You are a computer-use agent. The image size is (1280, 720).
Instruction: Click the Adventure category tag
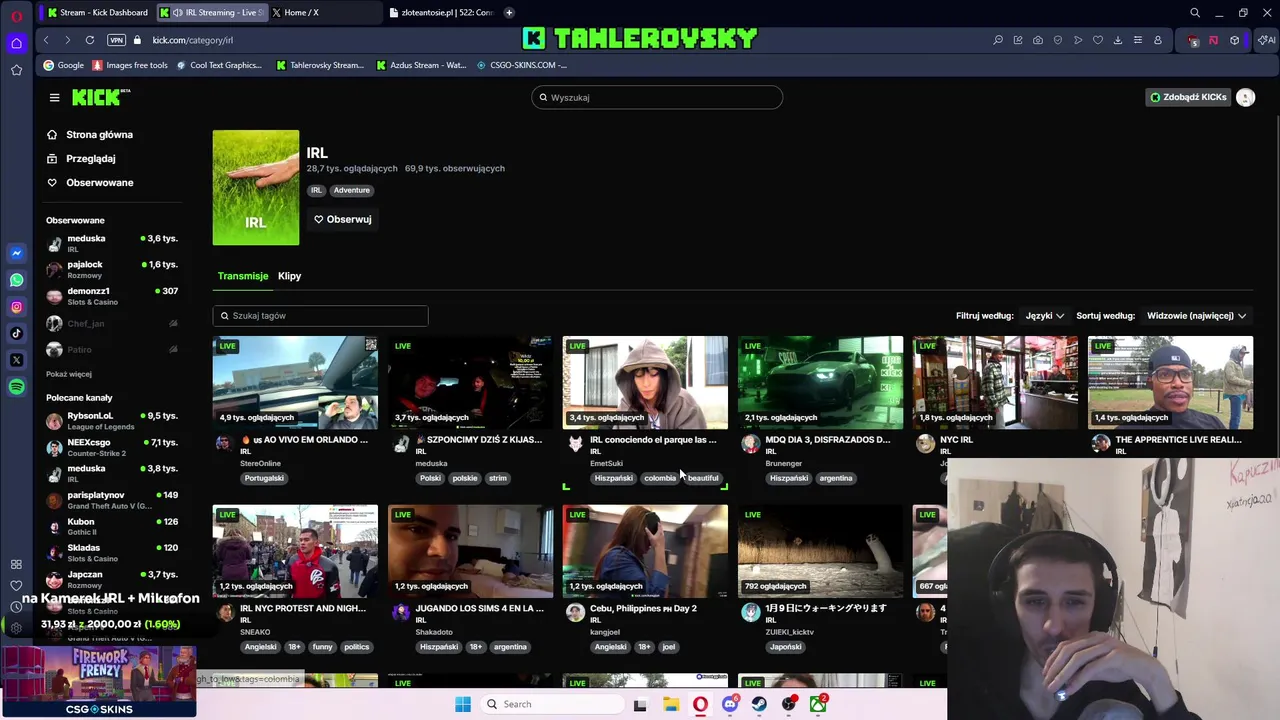click(x=351, y=190)
